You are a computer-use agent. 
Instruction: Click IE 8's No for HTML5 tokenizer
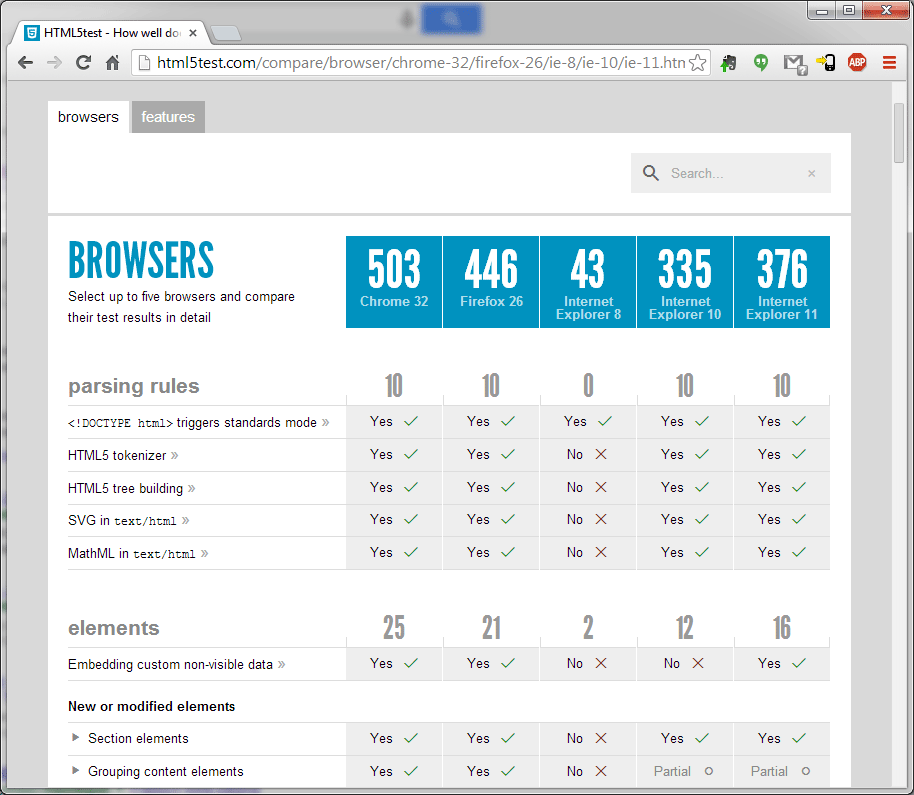[x=588, y=455]
